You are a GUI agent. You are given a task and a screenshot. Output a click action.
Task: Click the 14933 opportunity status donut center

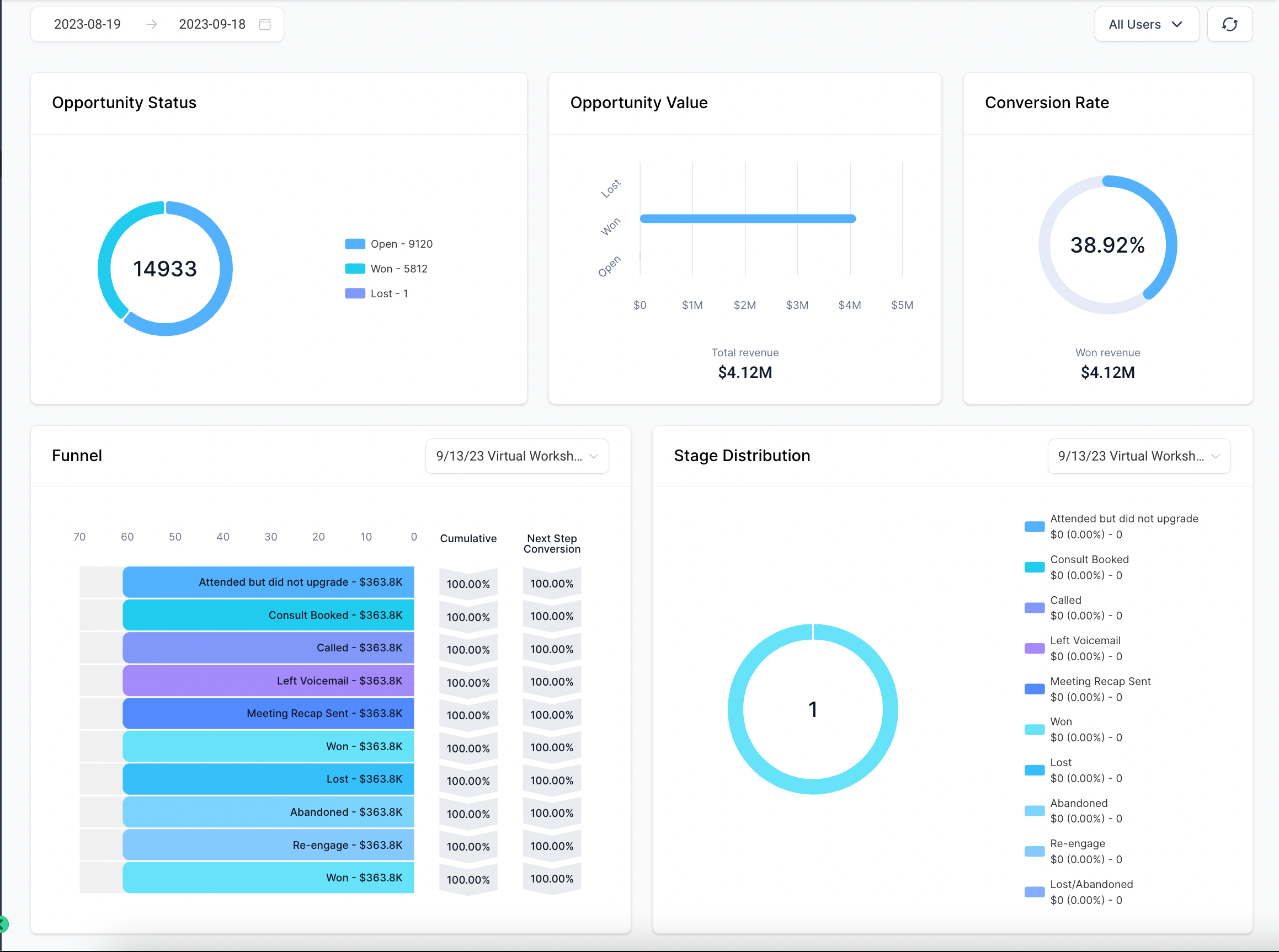click(x=165, y=269)
